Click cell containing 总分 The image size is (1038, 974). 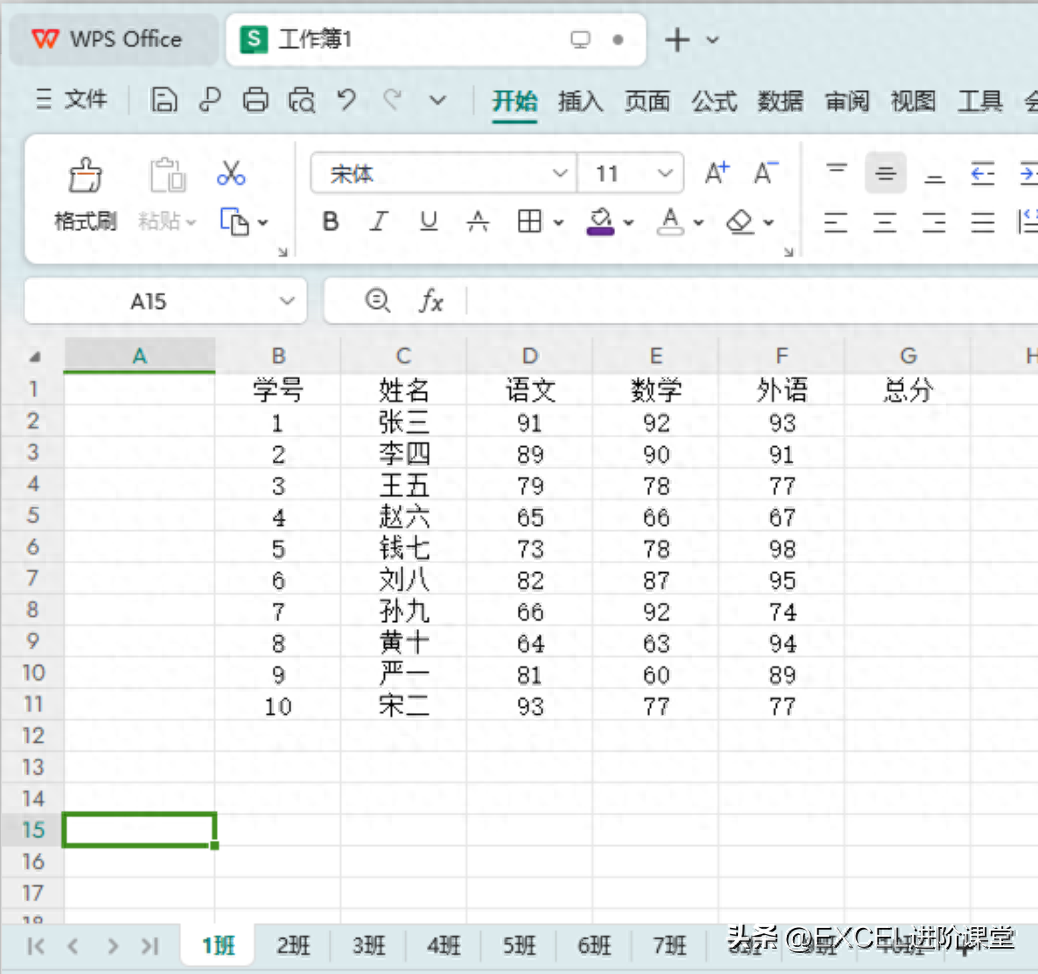coord(908,389)
